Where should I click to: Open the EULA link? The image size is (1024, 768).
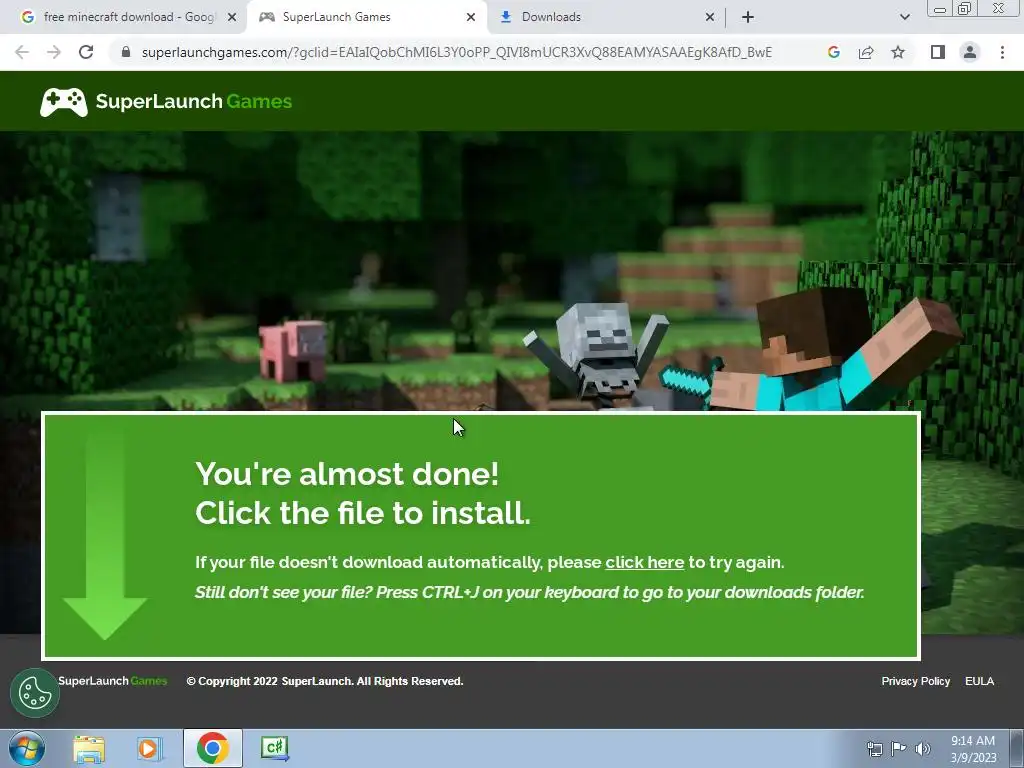coord(980,681)
